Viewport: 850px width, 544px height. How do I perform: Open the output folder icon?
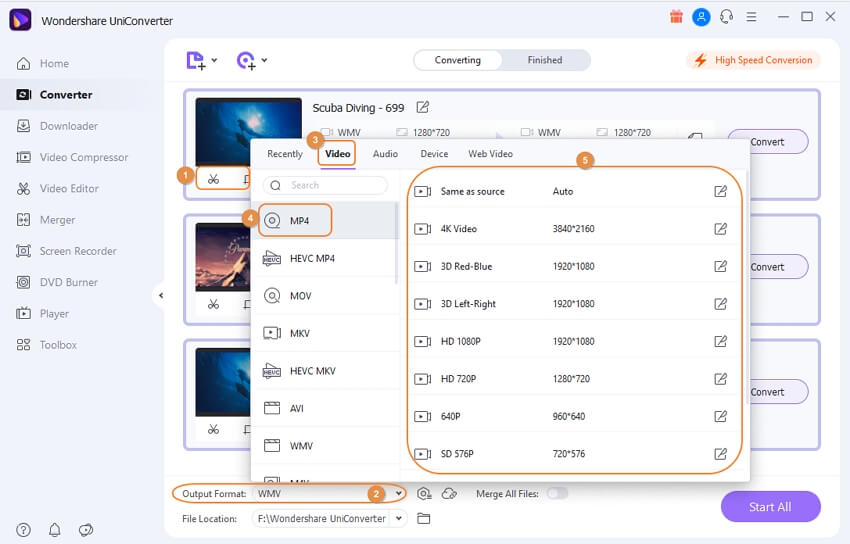(x=424, y=518)
